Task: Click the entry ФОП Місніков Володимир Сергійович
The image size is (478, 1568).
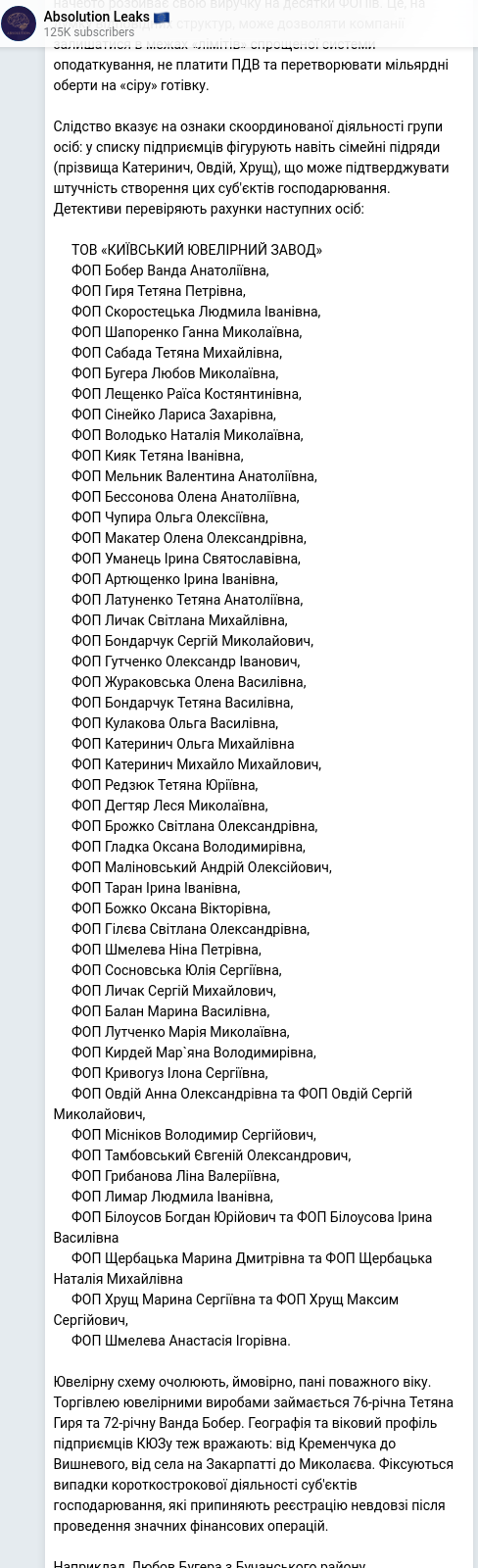Action: (194, 1135)
